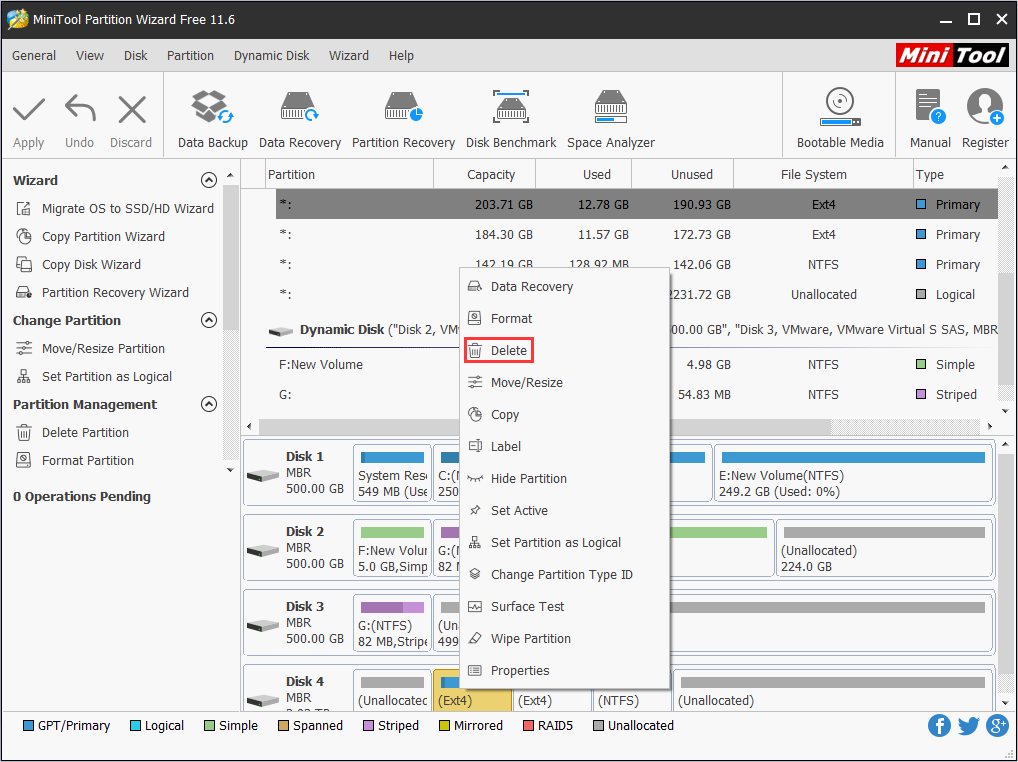Choose Data Recovery in context menu

point(564,287)
